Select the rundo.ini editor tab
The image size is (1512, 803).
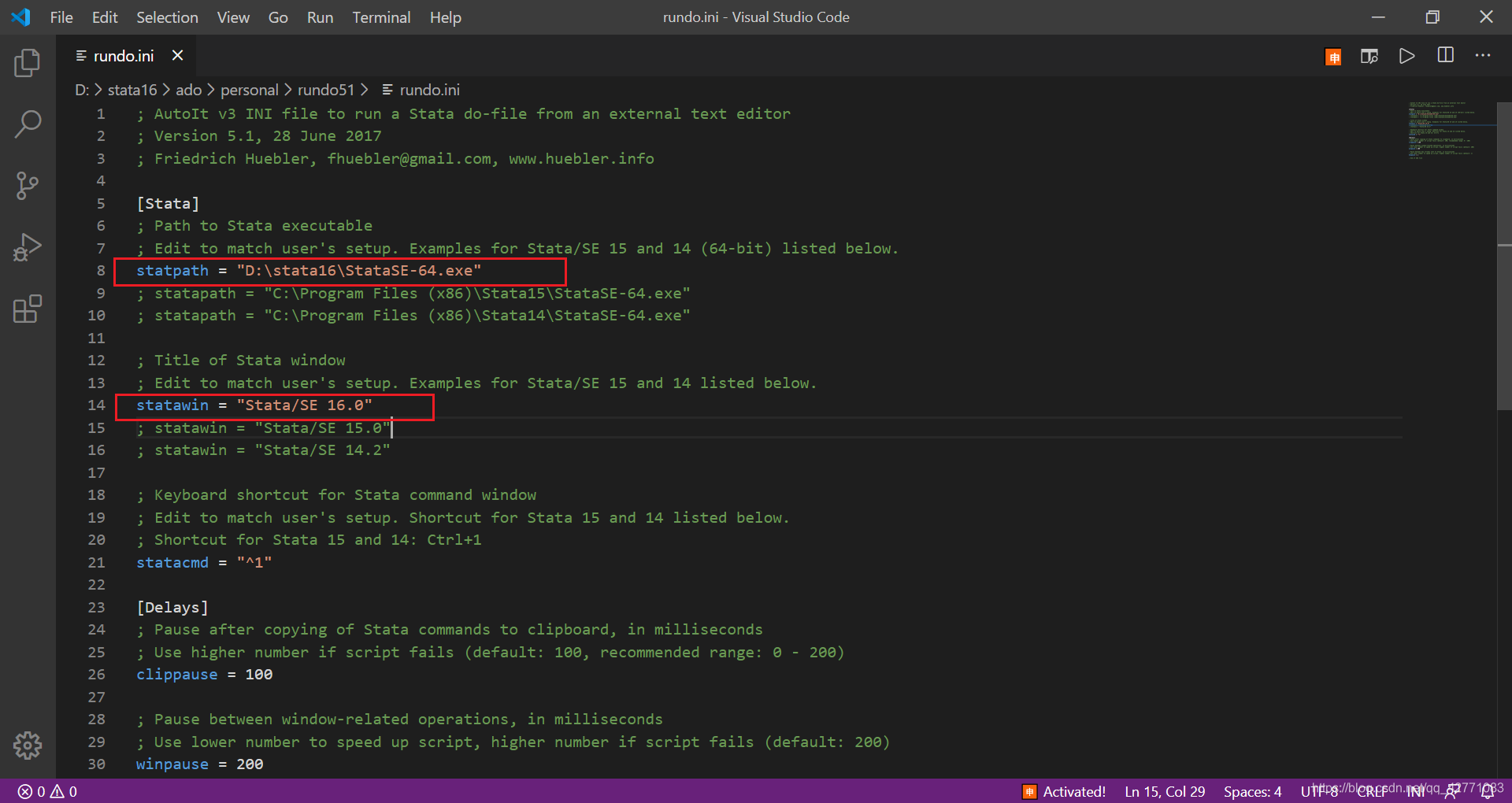click(123, 55)
